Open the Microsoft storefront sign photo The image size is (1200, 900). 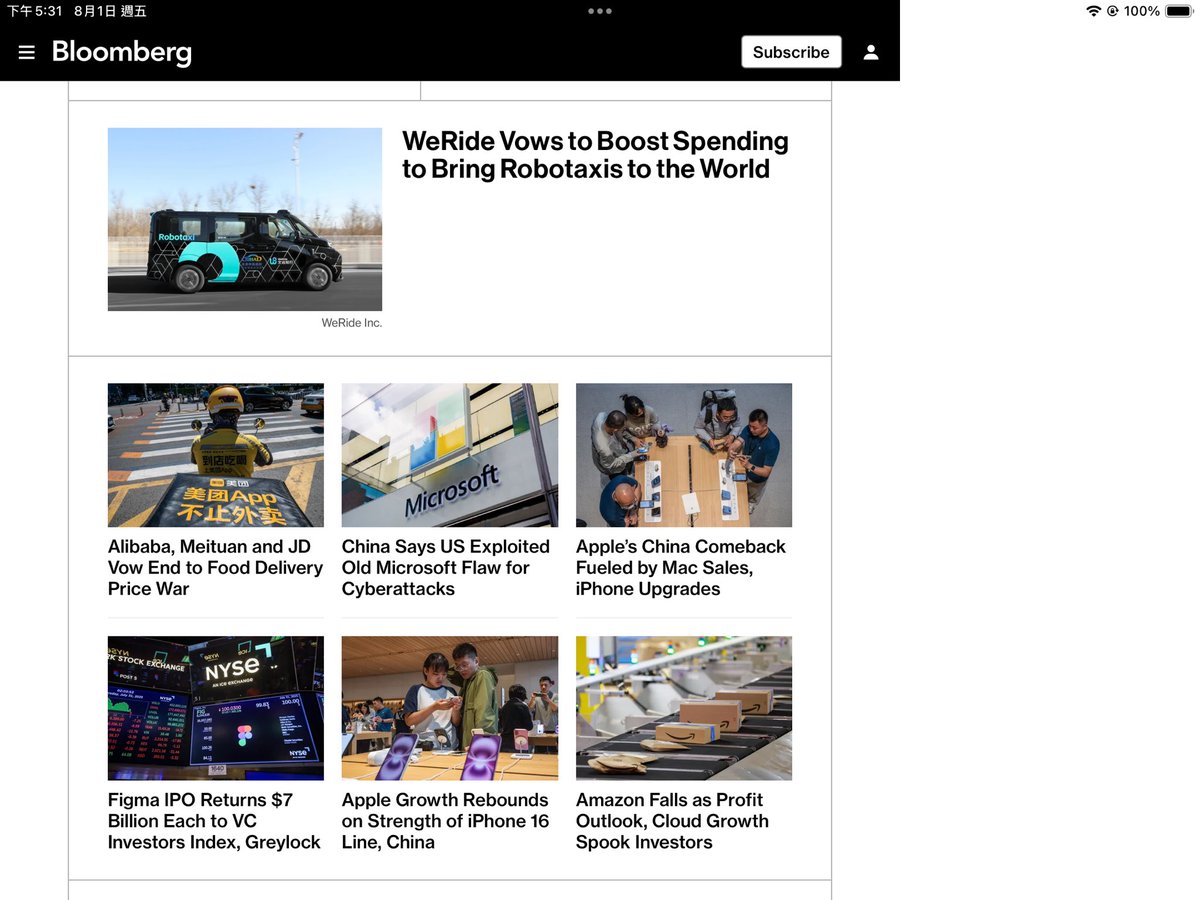(450, 455)
